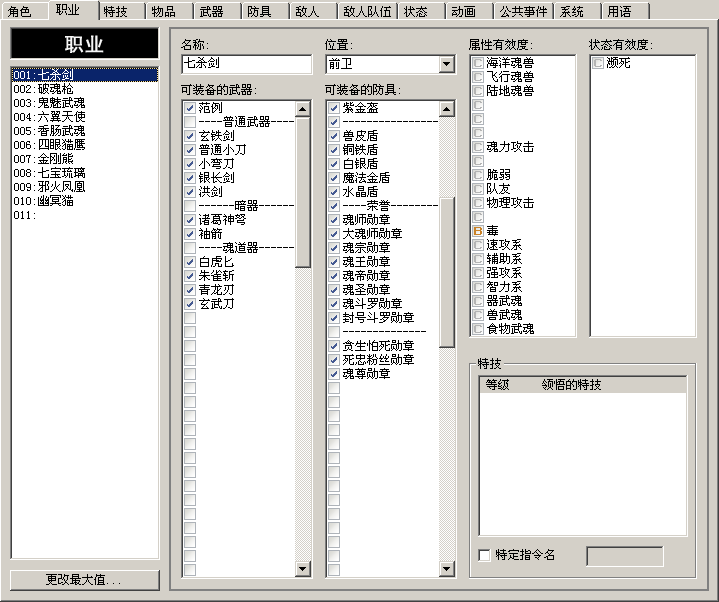This screenshot has width=719, height=602.
Task: Toggle the 封号斗罗勋章 armor checkbox
Action: [334, 318]
